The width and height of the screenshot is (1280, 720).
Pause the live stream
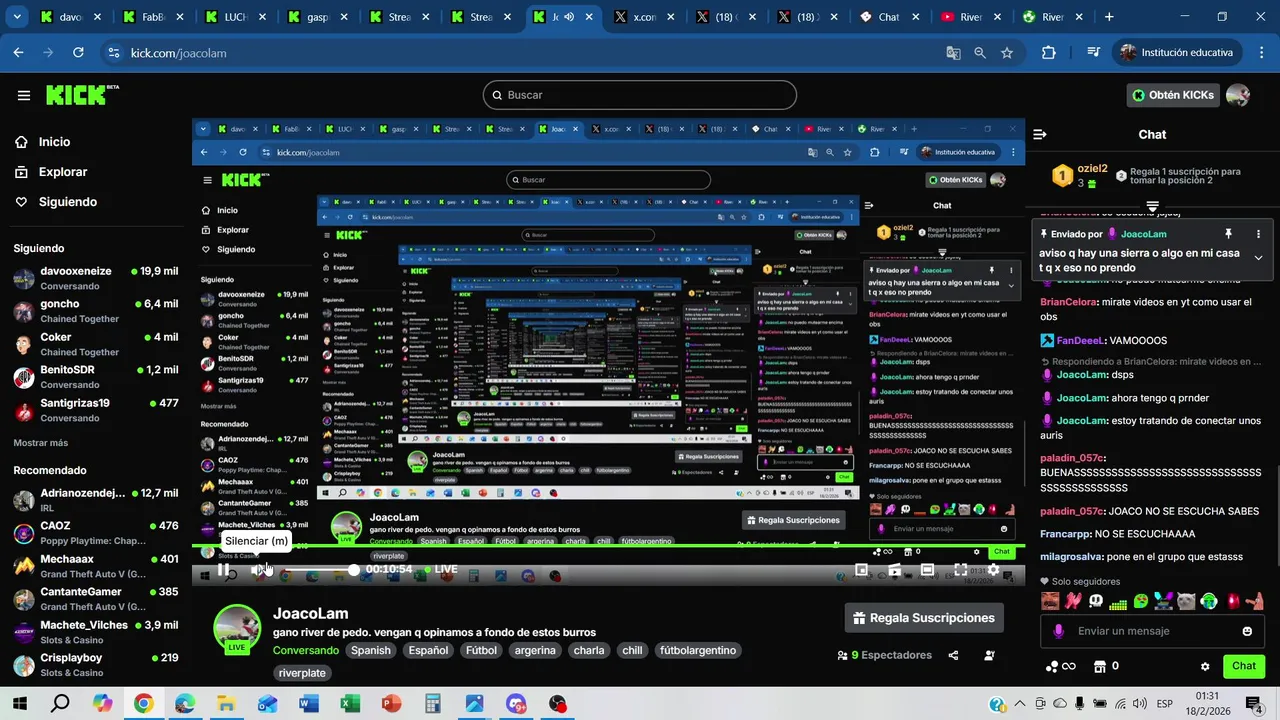click(x=223, y=570)
